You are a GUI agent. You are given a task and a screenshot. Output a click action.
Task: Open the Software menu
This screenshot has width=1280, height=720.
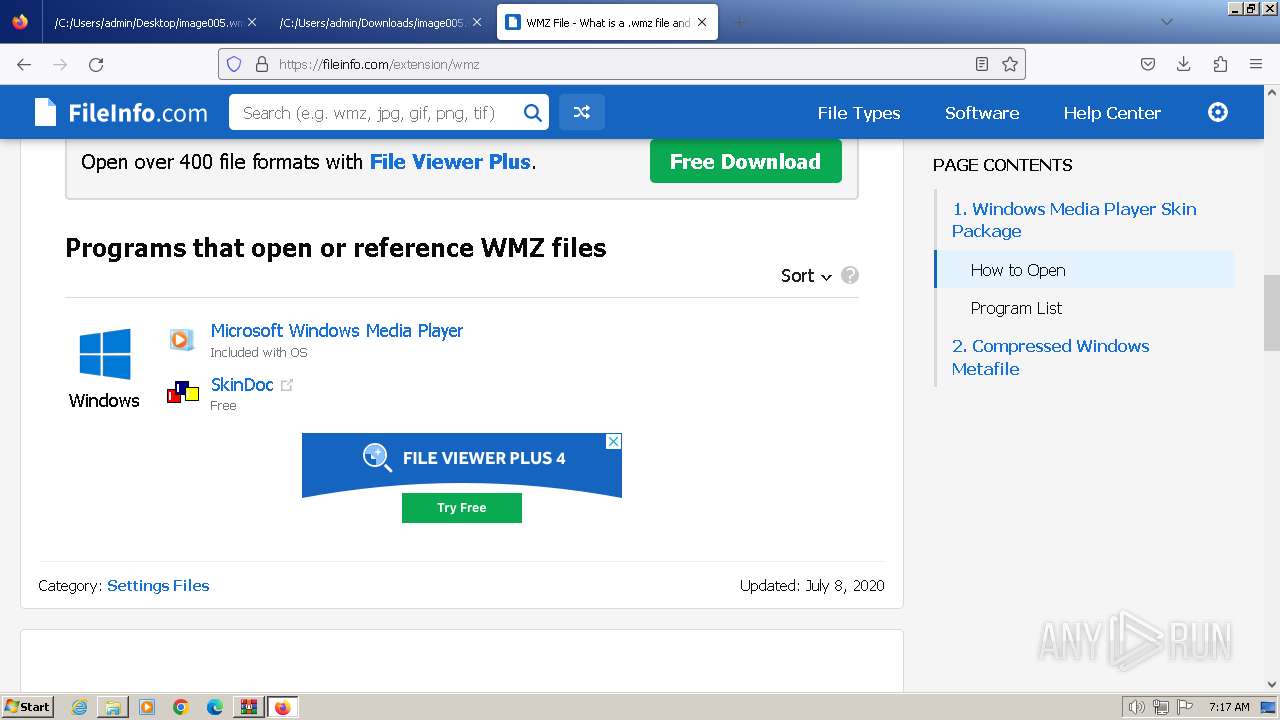(x=982, y=113)
